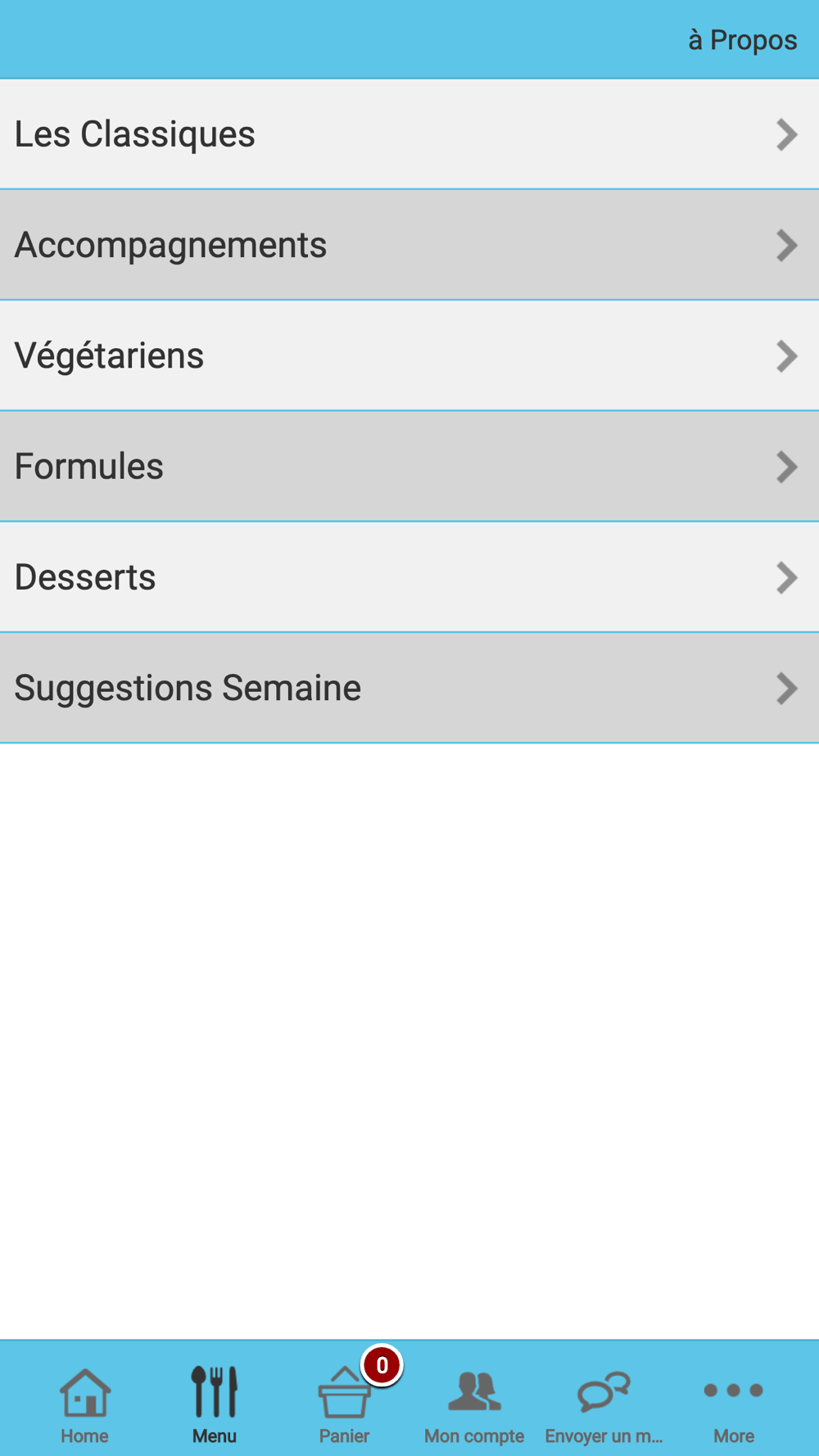Screen dimensions: 819x1456
Task: Click the Desserts chevron arrow
Action: coord(786,577)
